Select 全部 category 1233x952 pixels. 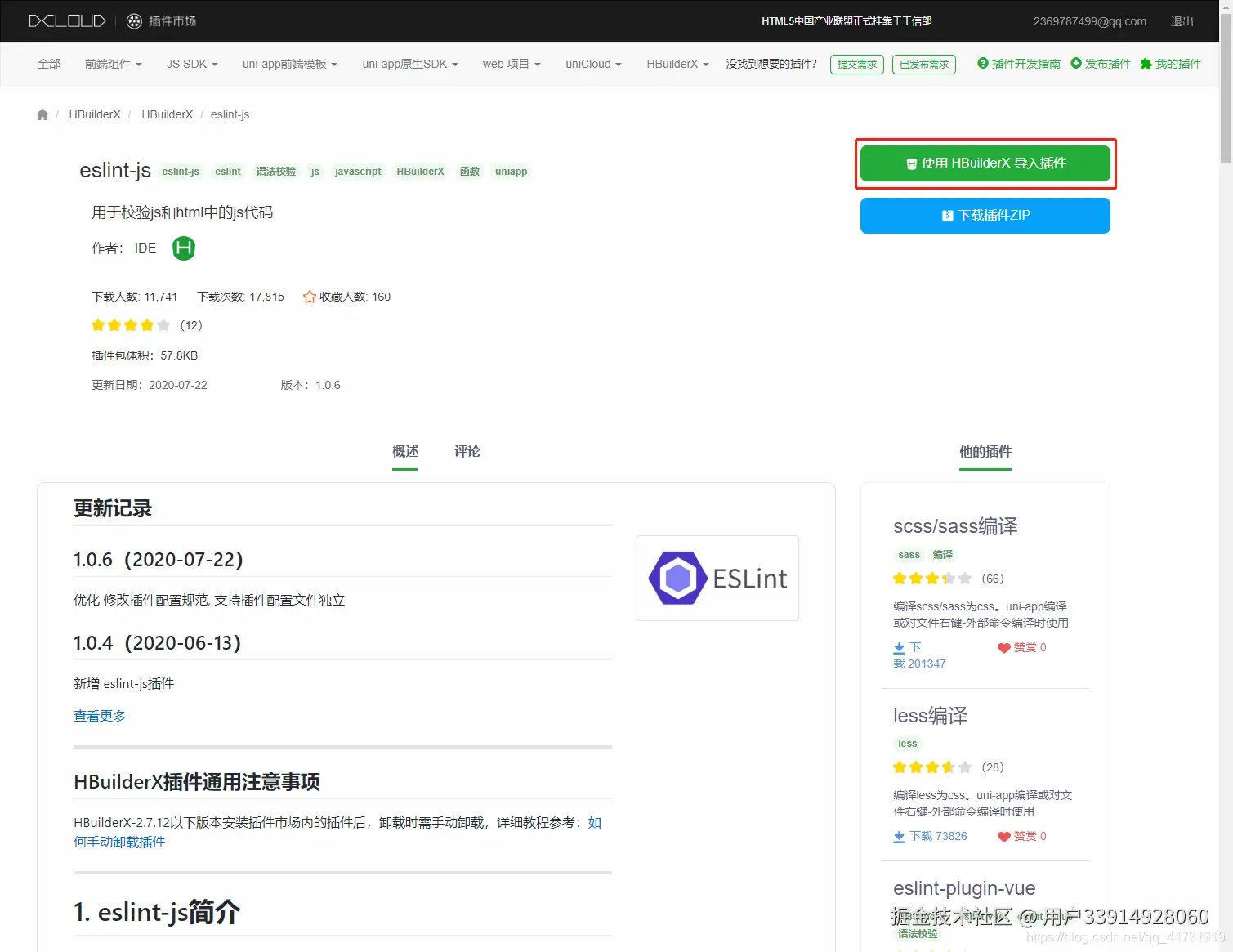coord(49,64)
